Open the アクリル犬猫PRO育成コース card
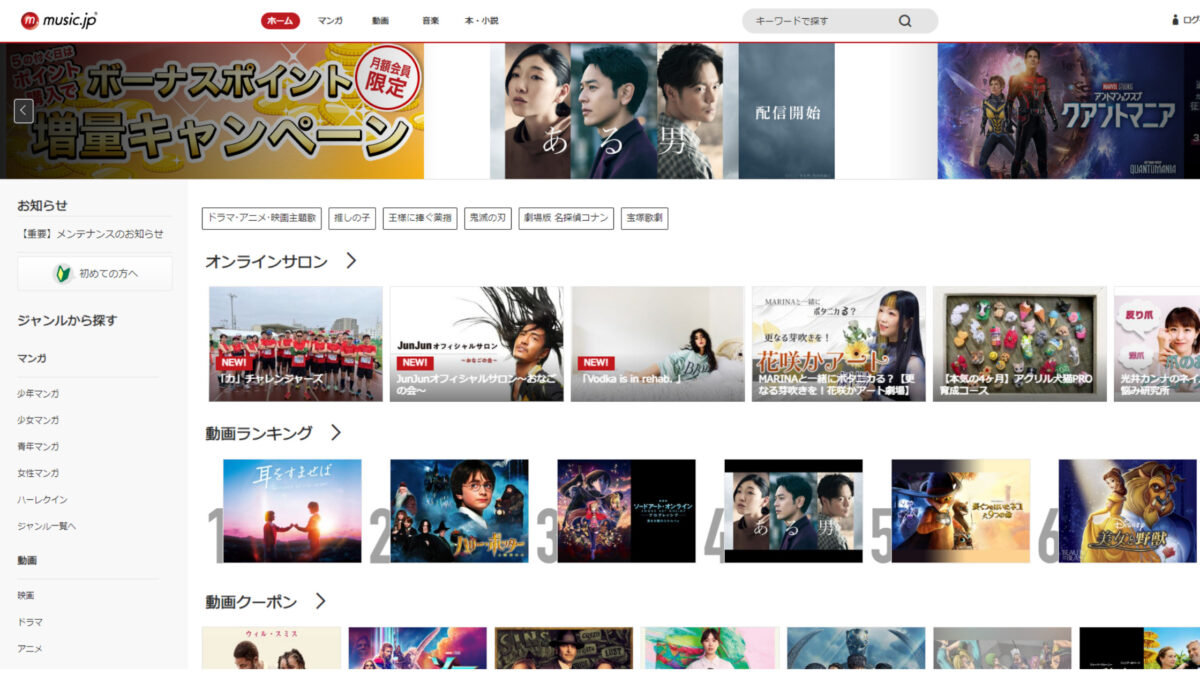Viewport: 1200px width, 675px height. (1020, 344)
